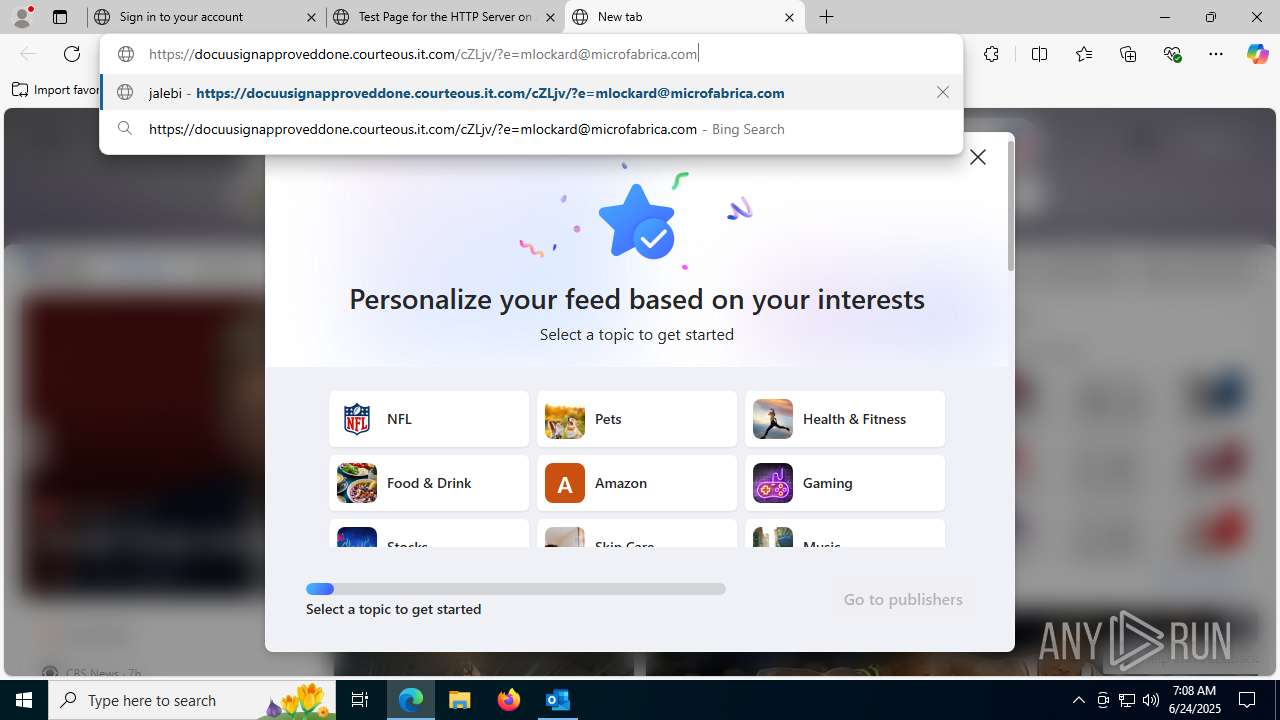Click the topic selection progress bar
Viewport: 1280px width, 720px height.
[516, 589]
